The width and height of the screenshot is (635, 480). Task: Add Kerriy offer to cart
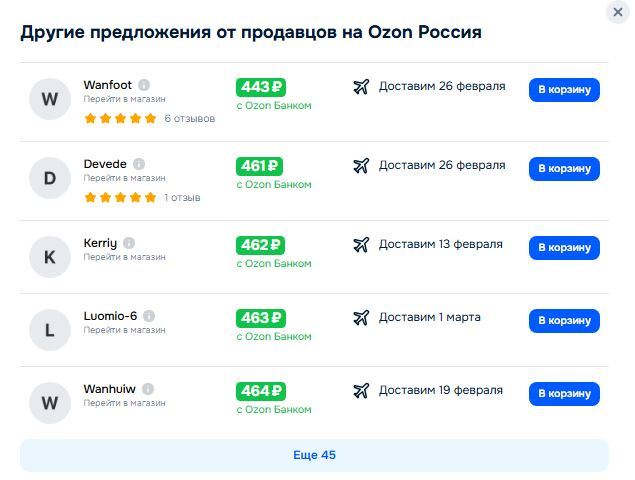click(x=564, y=248)
